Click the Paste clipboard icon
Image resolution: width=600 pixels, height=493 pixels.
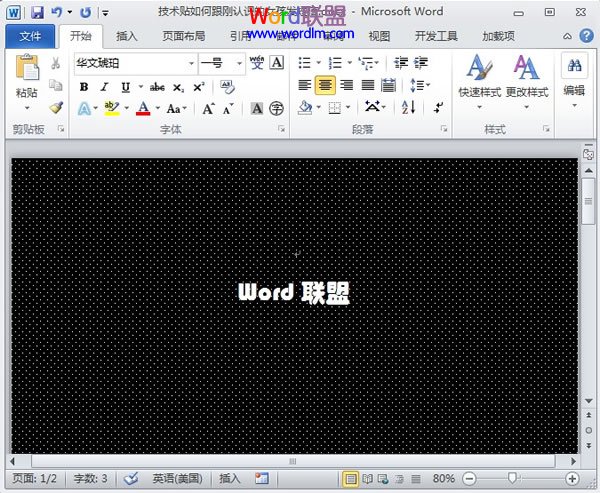click(x=27, y=68)
